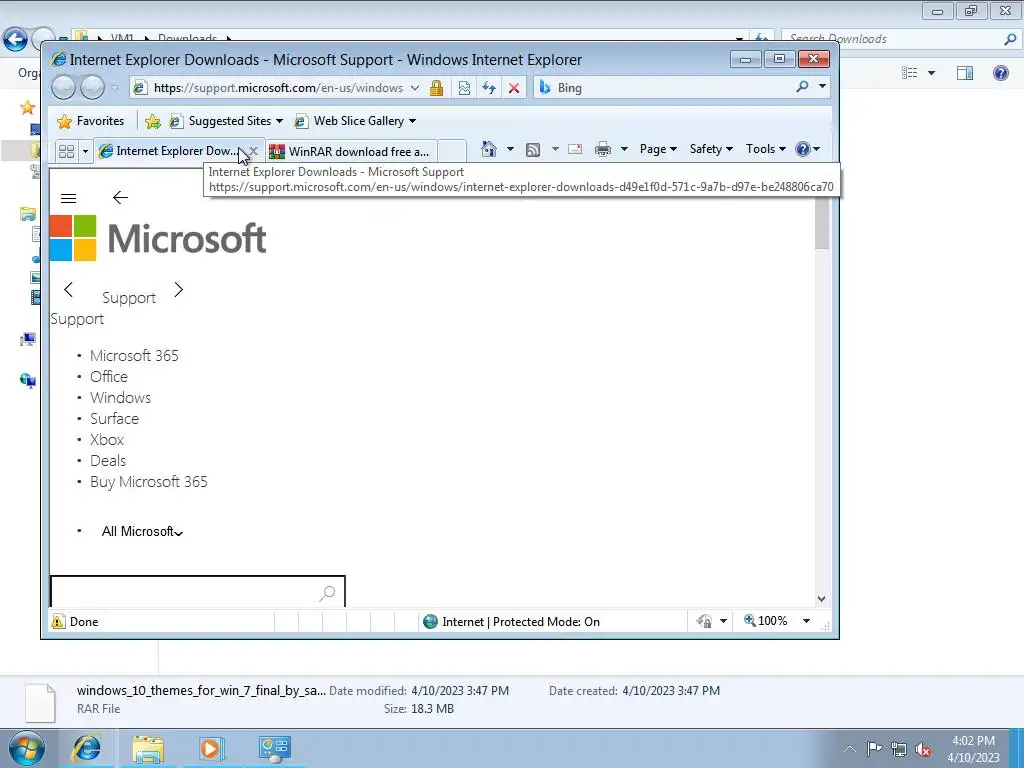Click the Quick Tabs grid icon
The image size is (1024, 768).
(66, 152)
